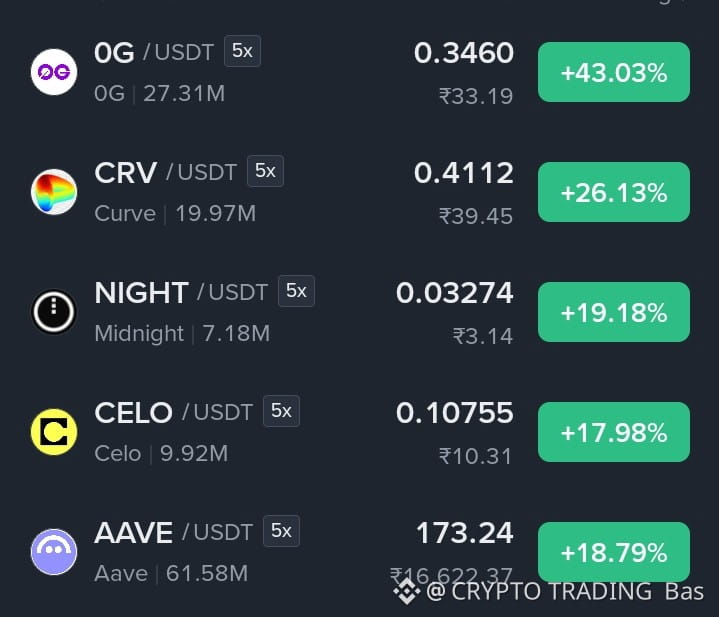
Task: Tap the 5x badge beside AAVE/USDT
Action: 281,531
